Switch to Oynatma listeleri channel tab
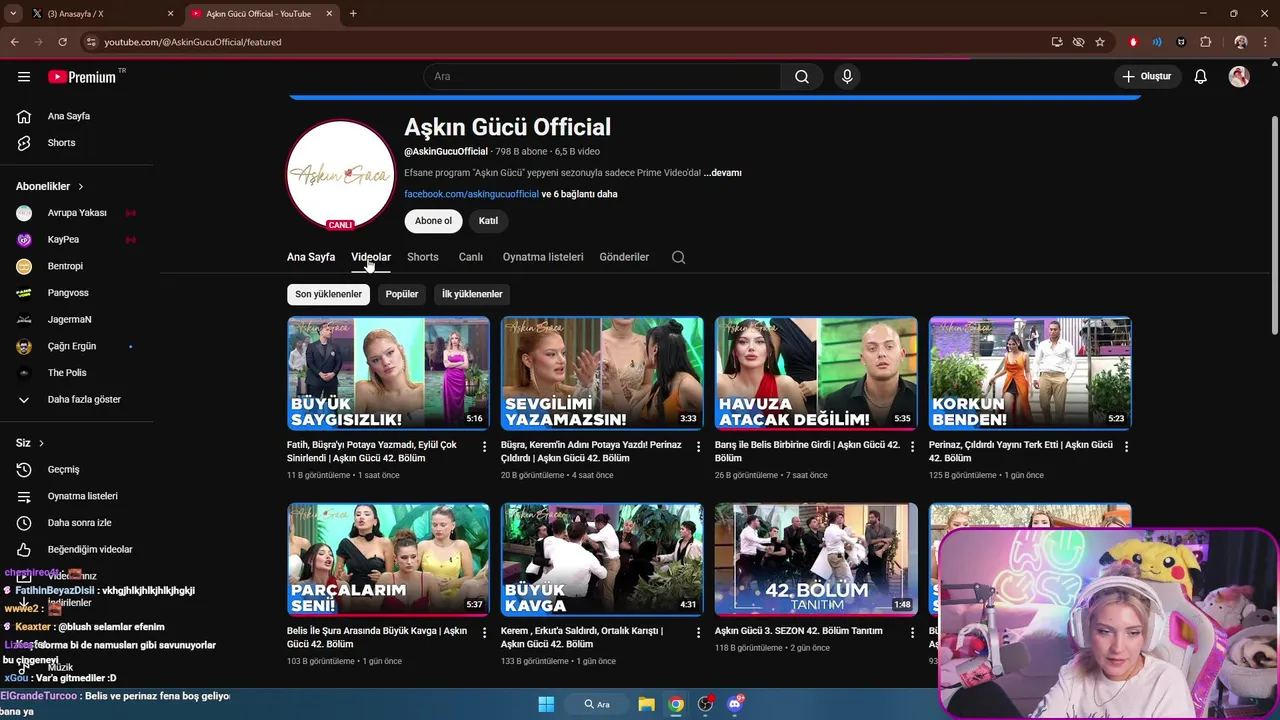 (x=543, y=257)
